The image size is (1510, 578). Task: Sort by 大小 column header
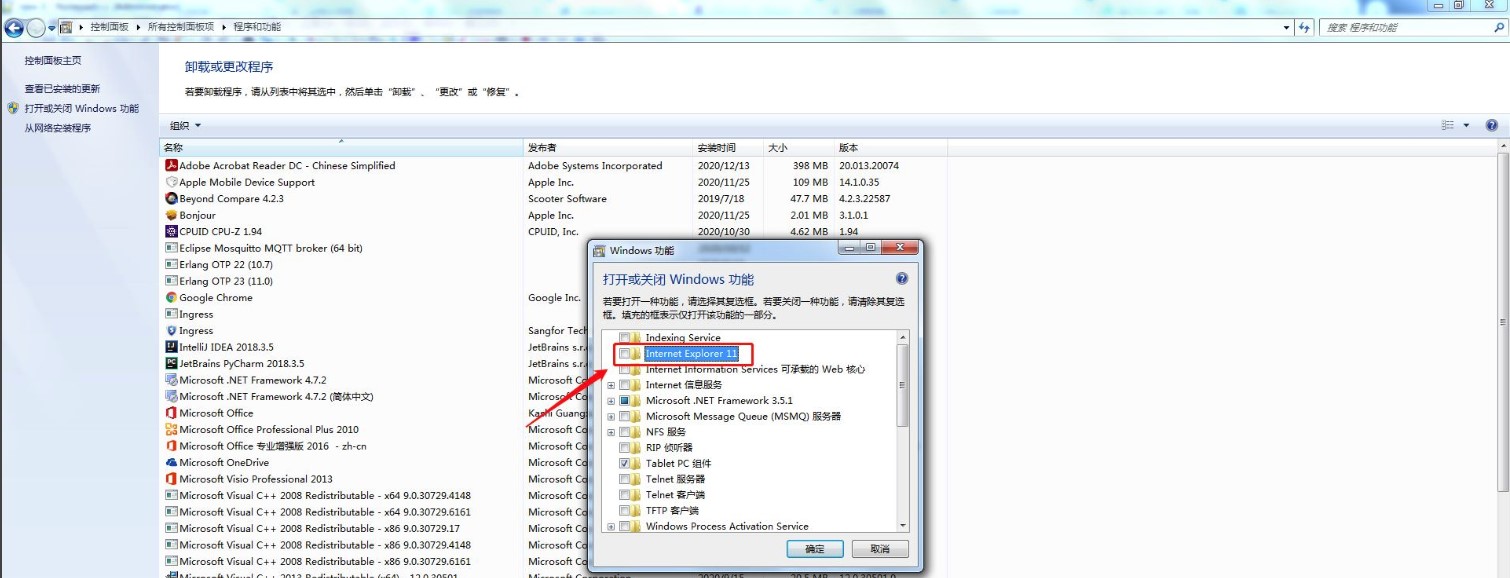798,147
